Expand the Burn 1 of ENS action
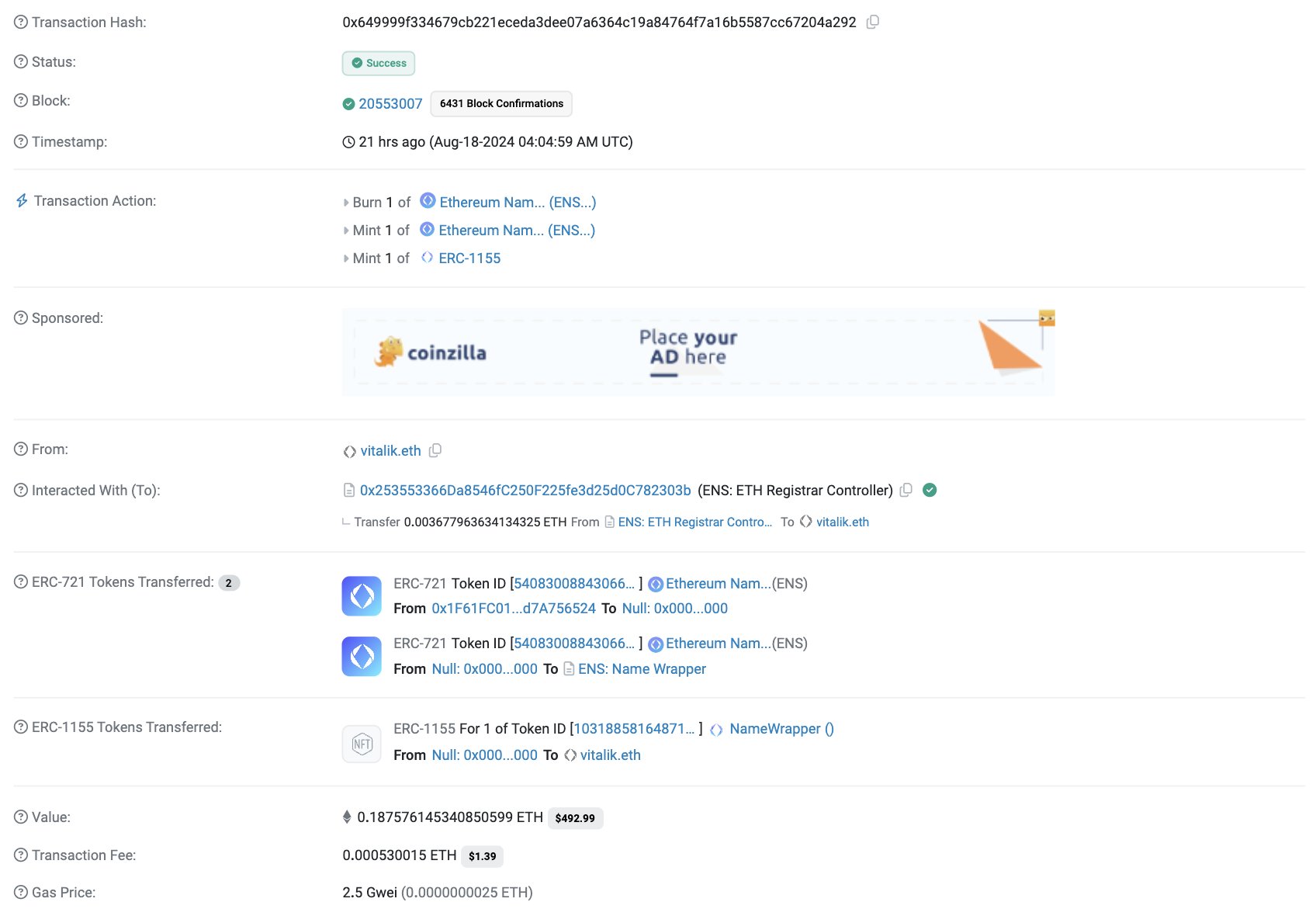This screenshot has width=1316, height=916. pos(346,202)
